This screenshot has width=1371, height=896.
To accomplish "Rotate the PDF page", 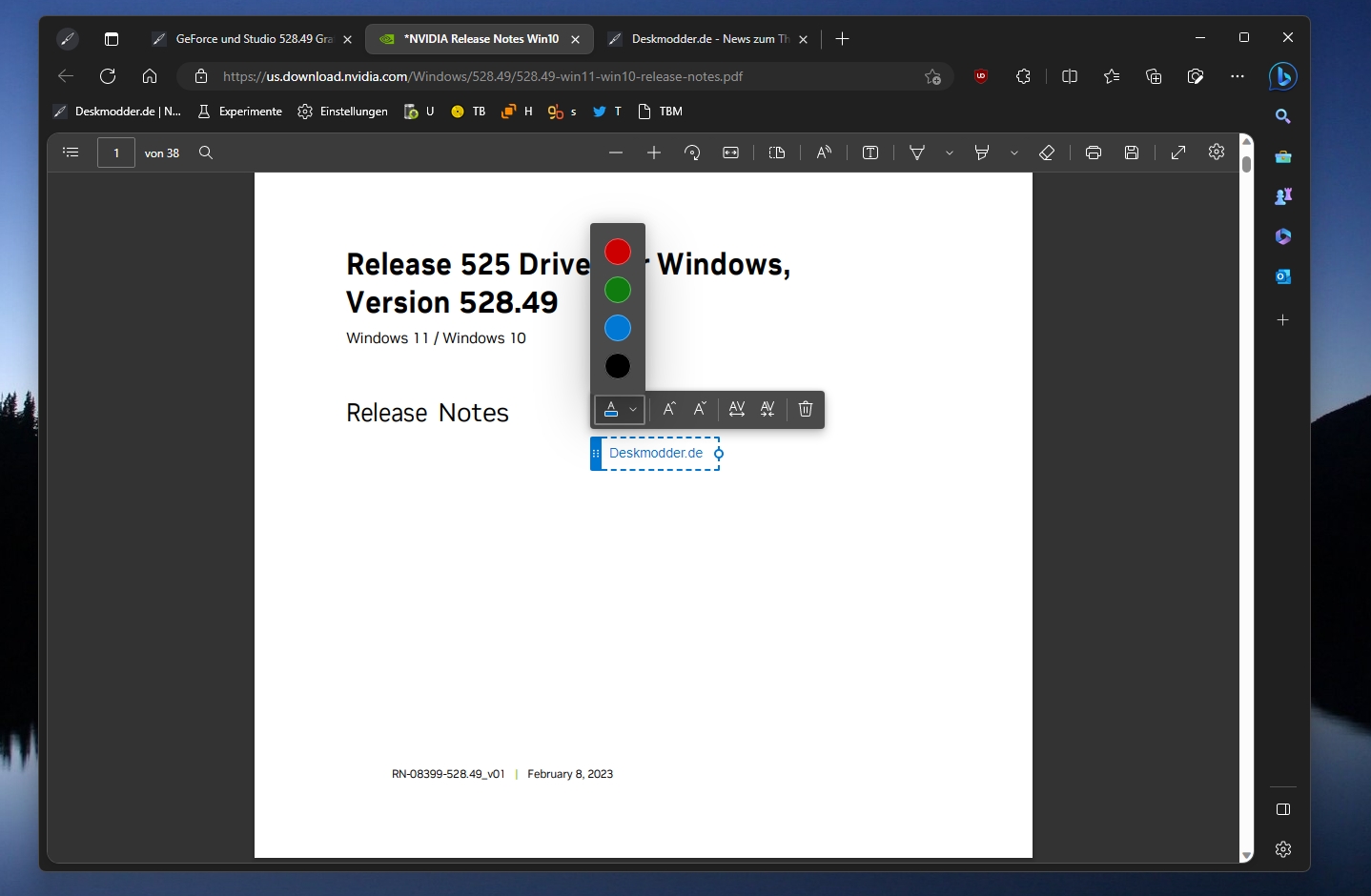I will [693, 153].
